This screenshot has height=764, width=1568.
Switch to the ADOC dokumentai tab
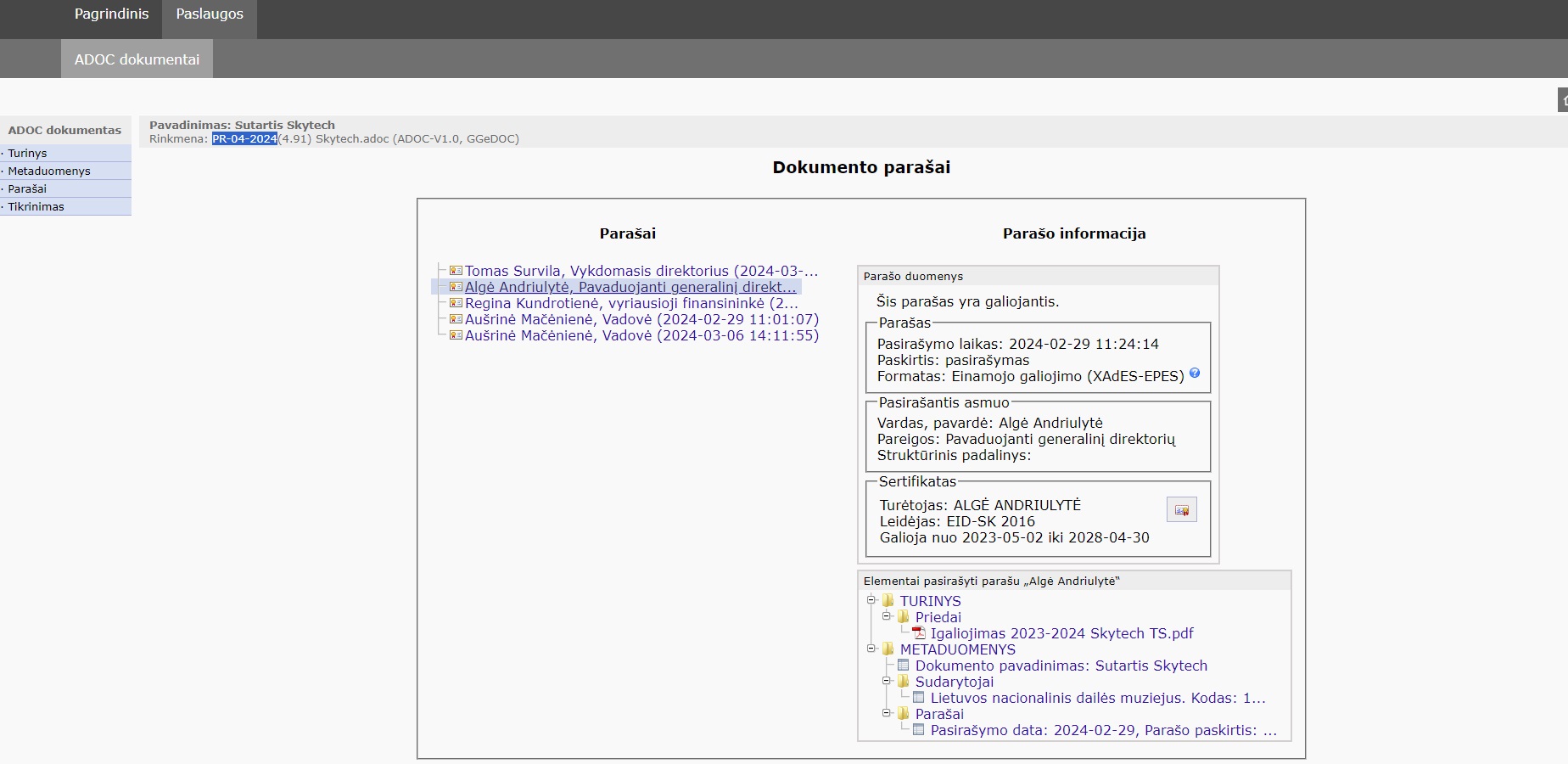pyautogui.click(x=137, y=59)
